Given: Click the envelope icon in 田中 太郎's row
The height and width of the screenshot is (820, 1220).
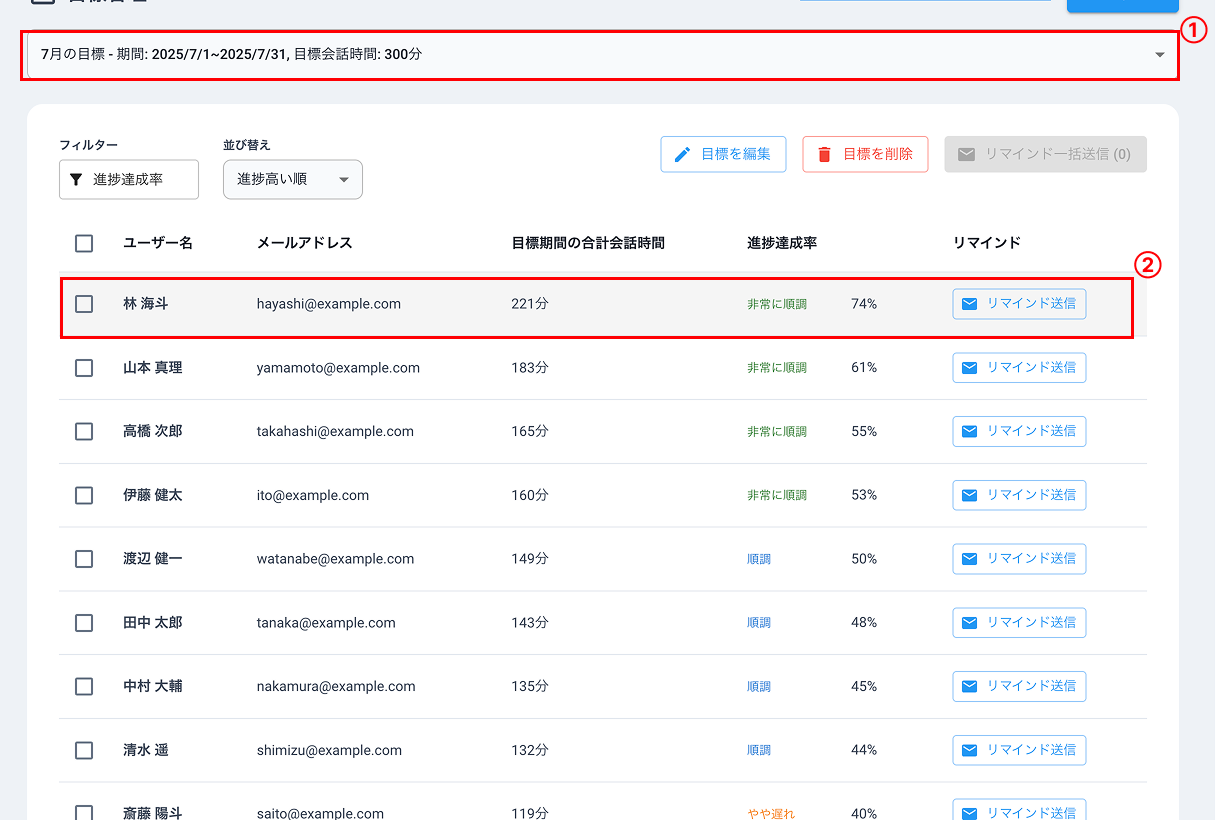Looking at the screenshot, I should point(969,623).
